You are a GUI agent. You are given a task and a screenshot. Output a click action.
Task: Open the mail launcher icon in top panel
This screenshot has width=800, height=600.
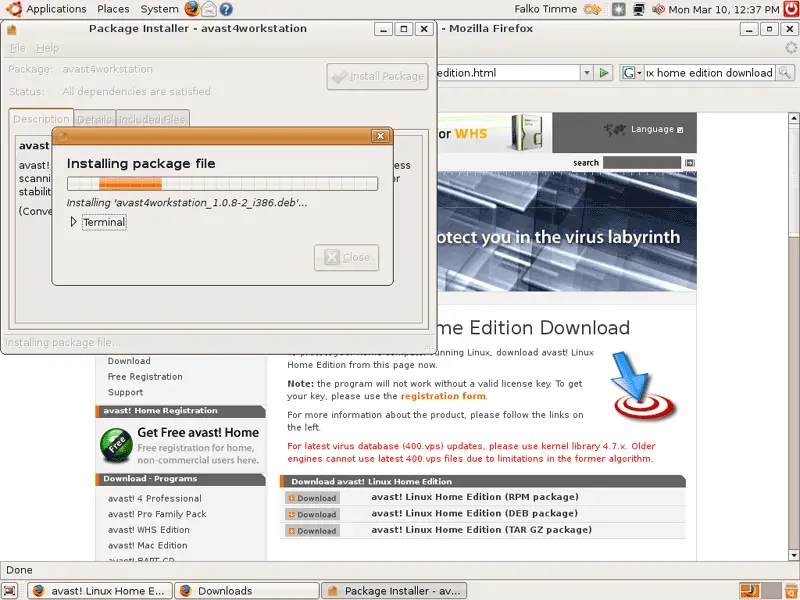pos(209,9)
